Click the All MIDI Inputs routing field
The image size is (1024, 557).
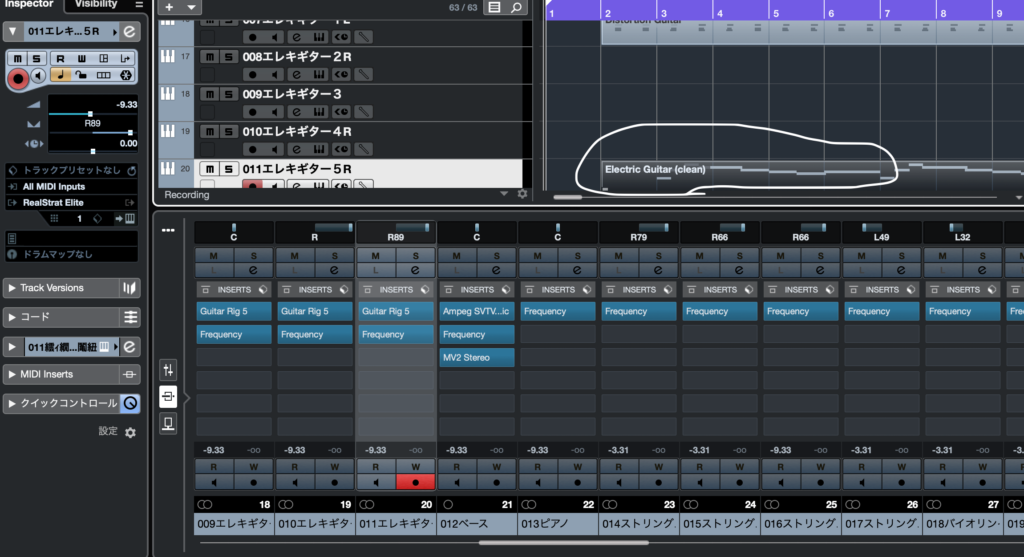(70, 187)
